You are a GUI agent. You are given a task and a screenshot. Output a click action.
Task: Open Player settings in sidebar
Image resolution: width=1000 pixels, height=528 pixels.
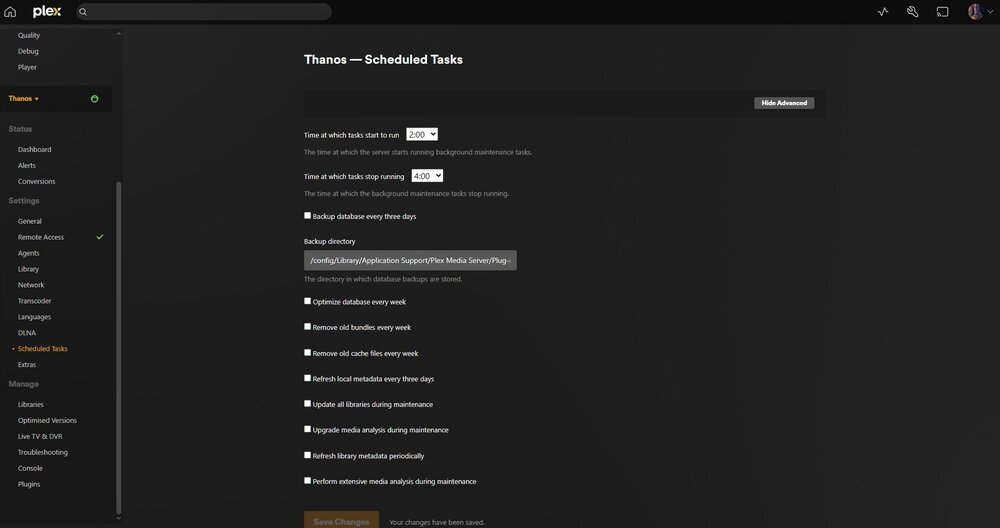27,68
